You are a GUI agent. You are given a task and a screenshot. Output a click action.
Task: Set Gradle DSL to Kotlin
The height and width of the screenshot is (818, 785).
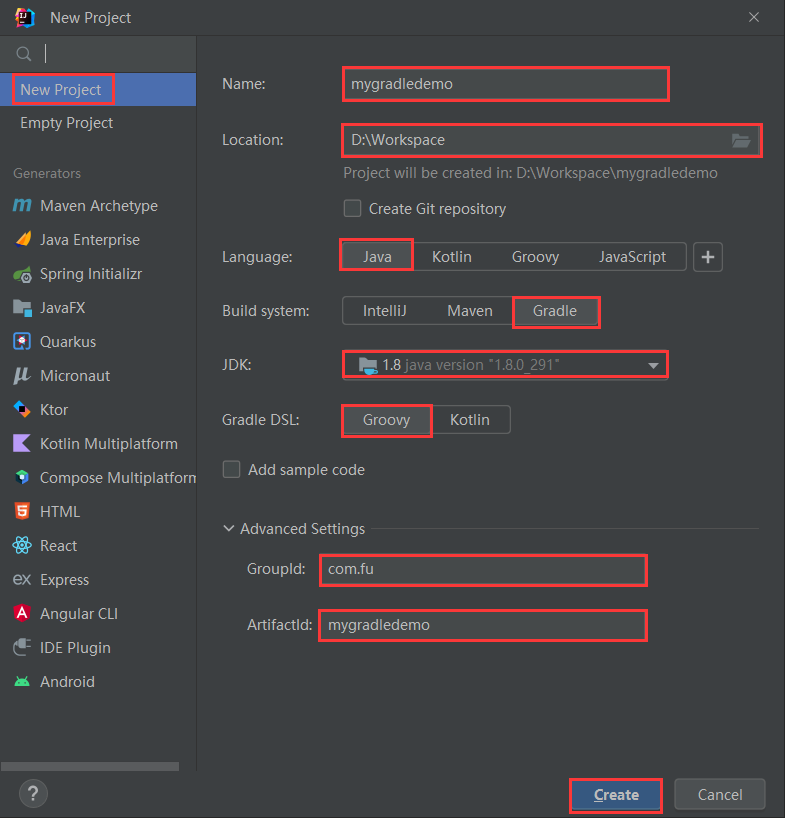(x=470, y=419)
